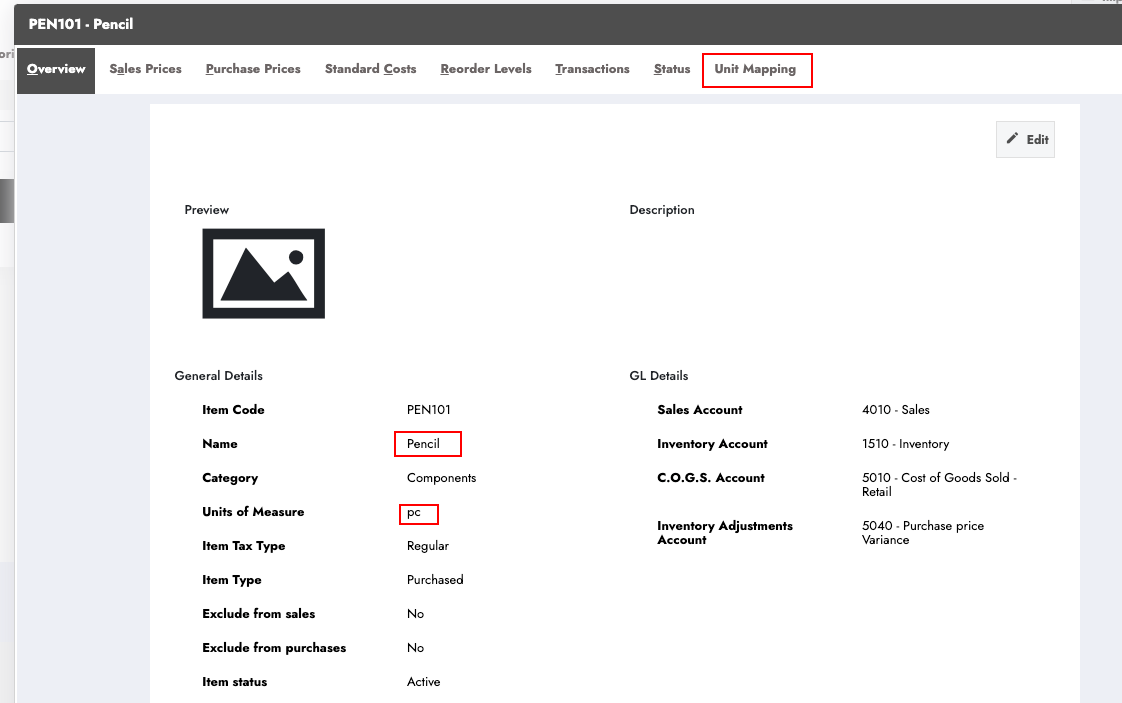The image size is (1122, 703).
Task: Click the Units of Measure field label
Action: click(253, 512)
